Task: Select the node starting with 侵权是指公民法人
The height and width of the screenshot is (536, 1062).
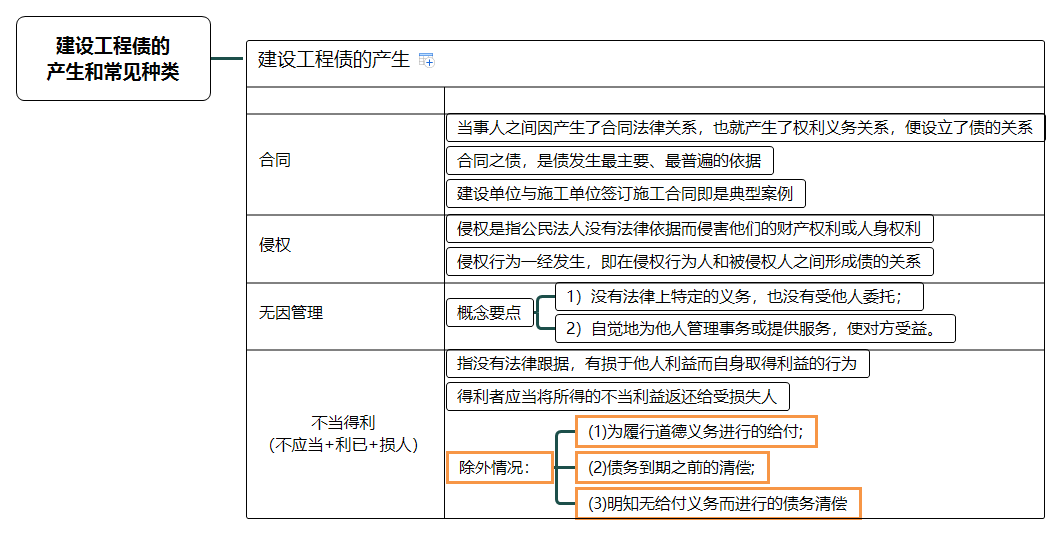Action: 689,229
